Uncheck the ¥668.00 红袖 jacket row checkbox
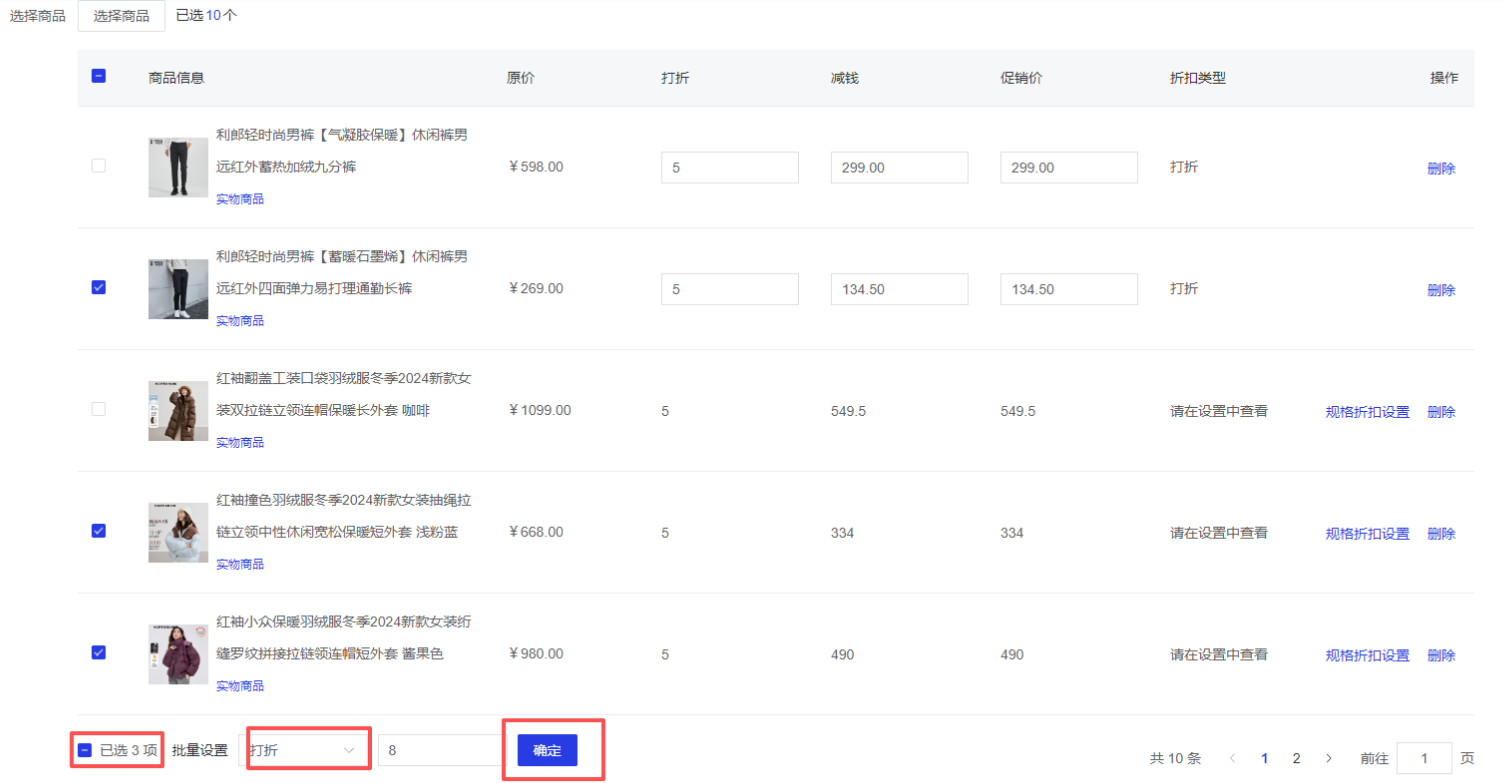This screenshot has height=783, width=1504. point(98,531)
